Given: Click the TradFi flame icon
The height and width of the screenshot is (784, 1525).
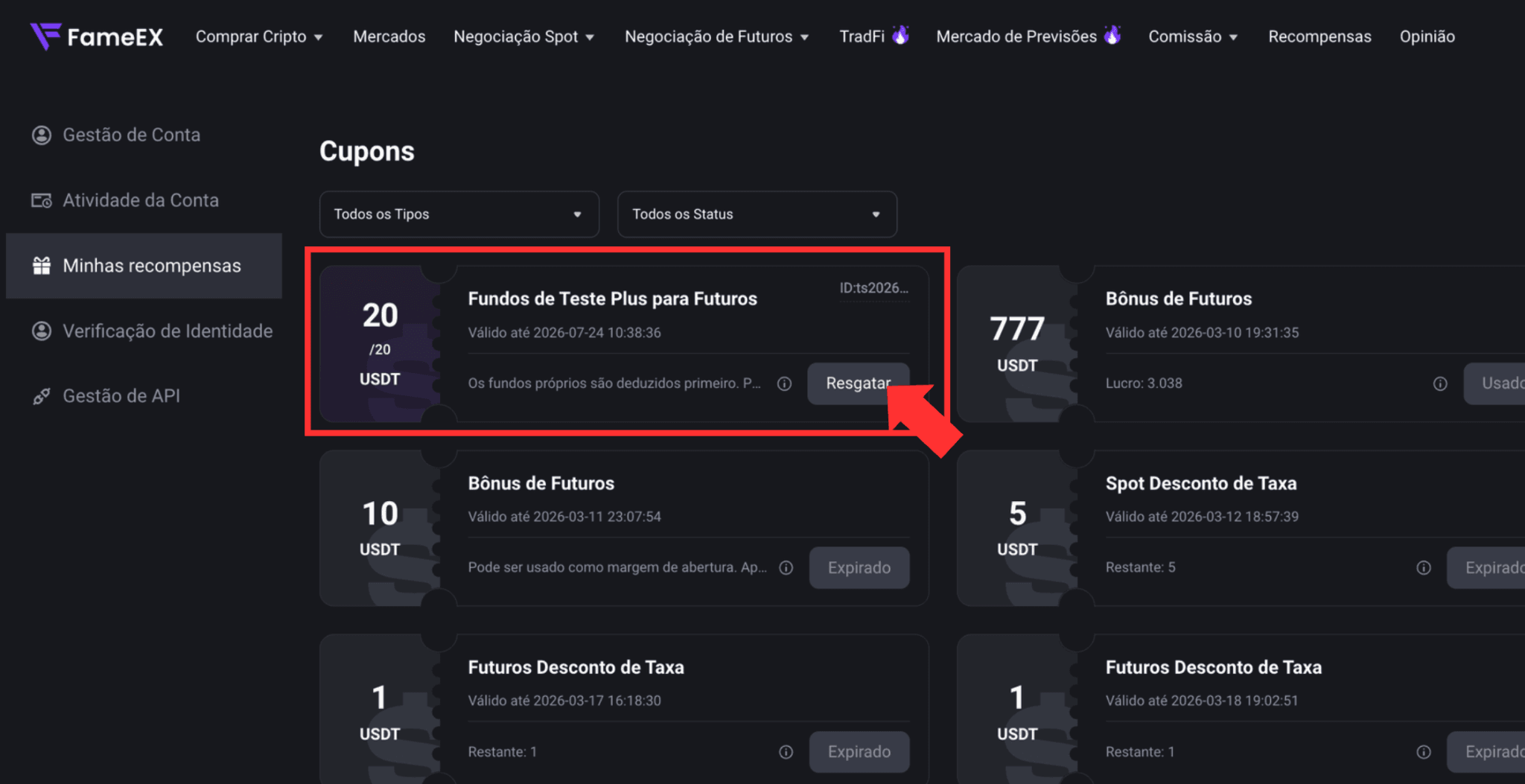Looking at the screenshot, I should coord(900,35).
